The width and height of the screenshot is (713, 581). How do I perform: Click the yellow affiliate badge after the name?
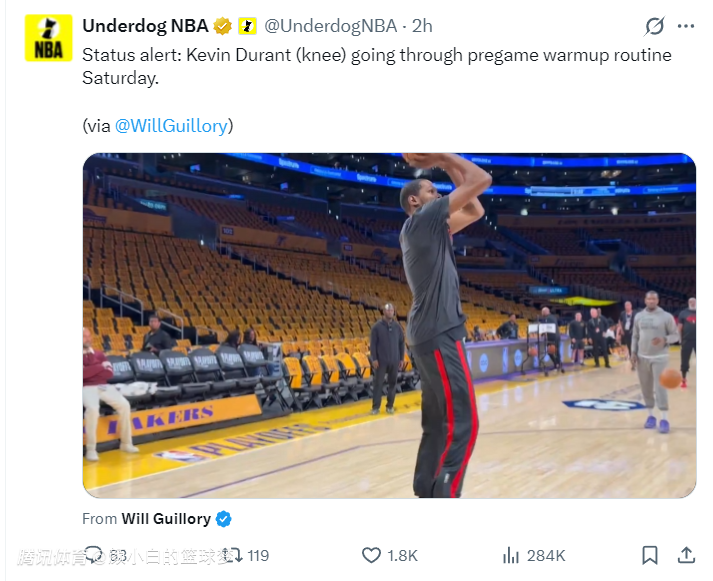[247, 26]
